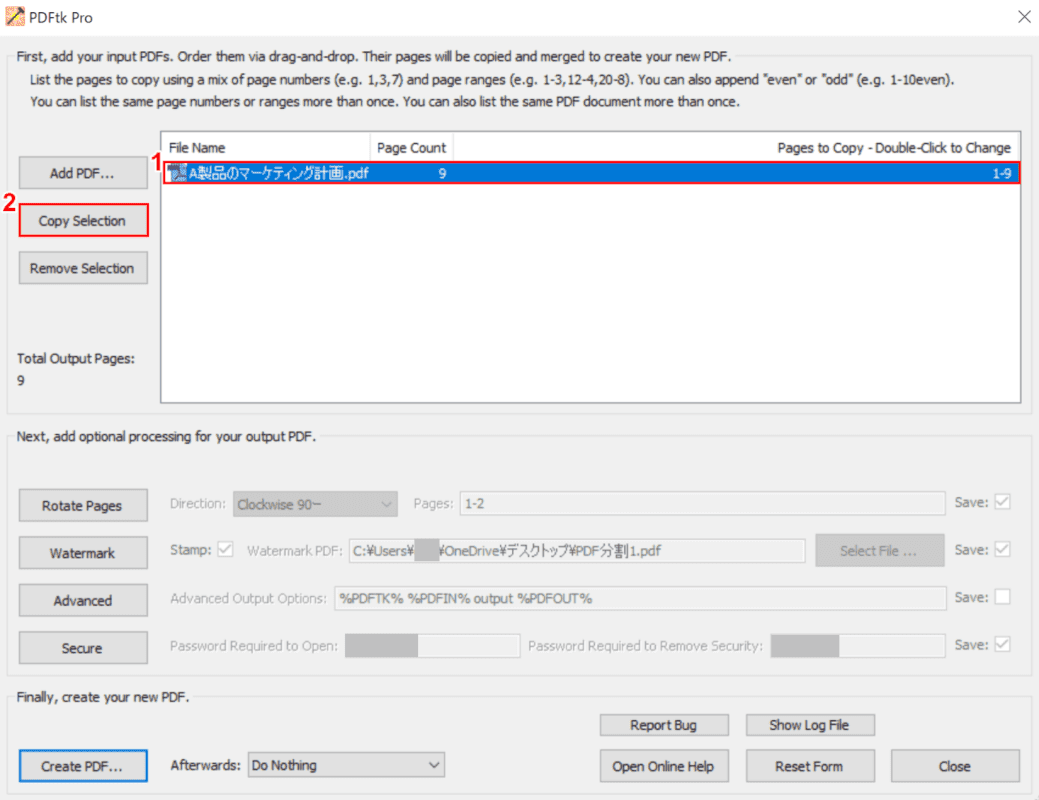1039x800 pixels.
Task: Toggle the Watermark Save checkbox
Action: (1003, 549)
